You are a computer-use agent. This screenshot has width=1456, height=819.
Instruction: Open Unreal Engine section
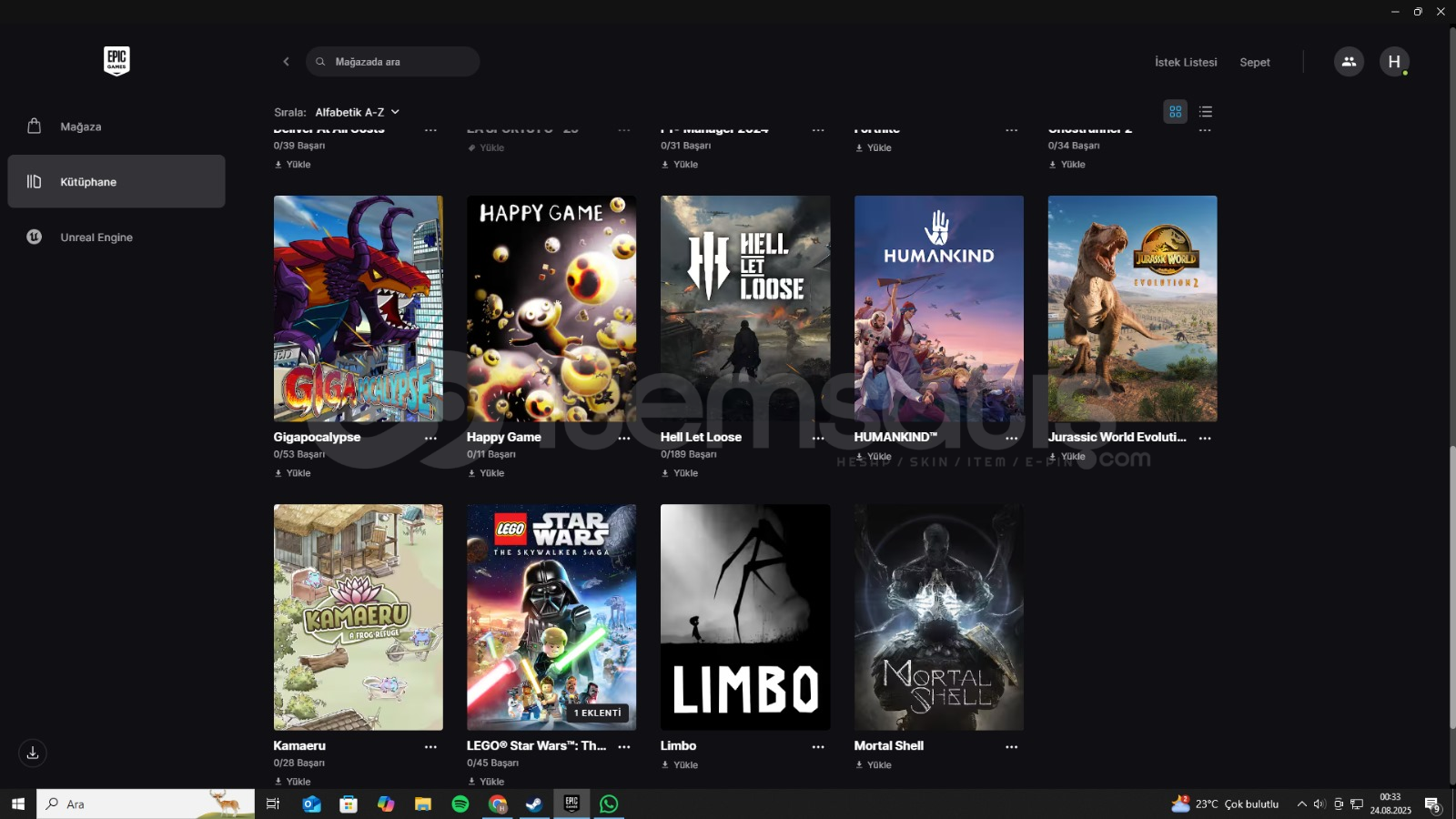116,237
